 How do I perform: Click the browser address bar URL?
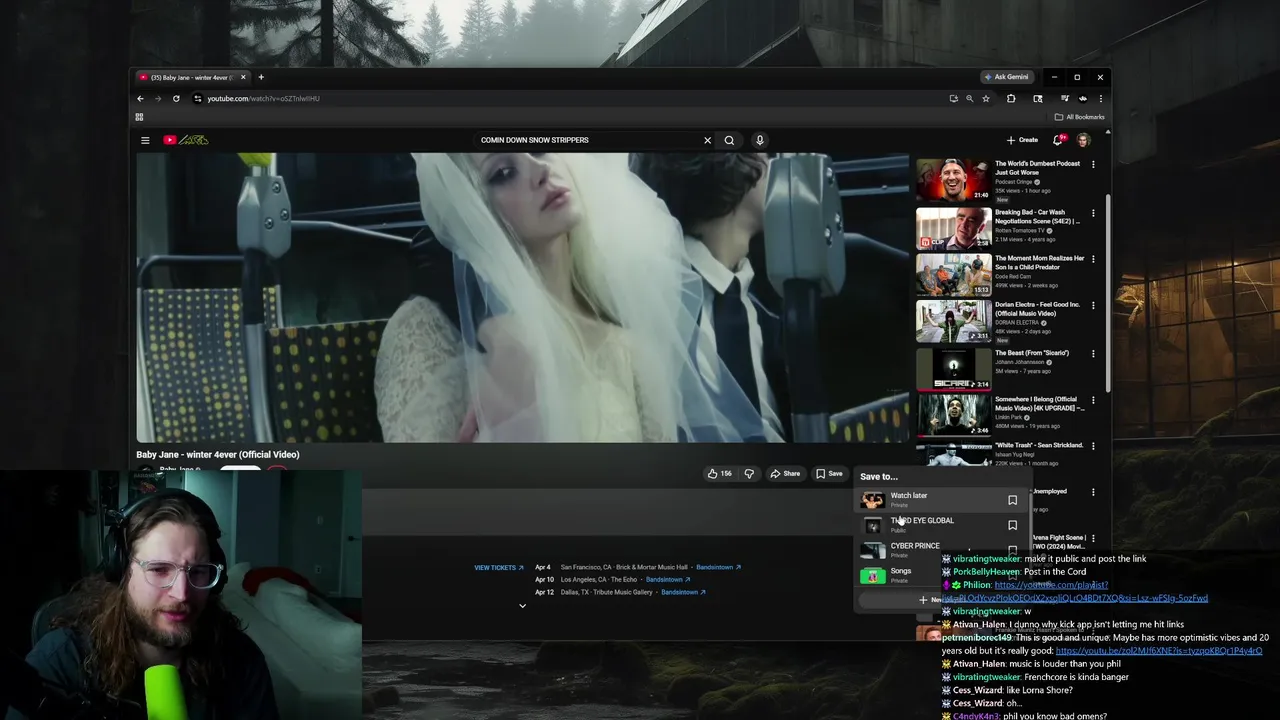(x=263, y=98)
